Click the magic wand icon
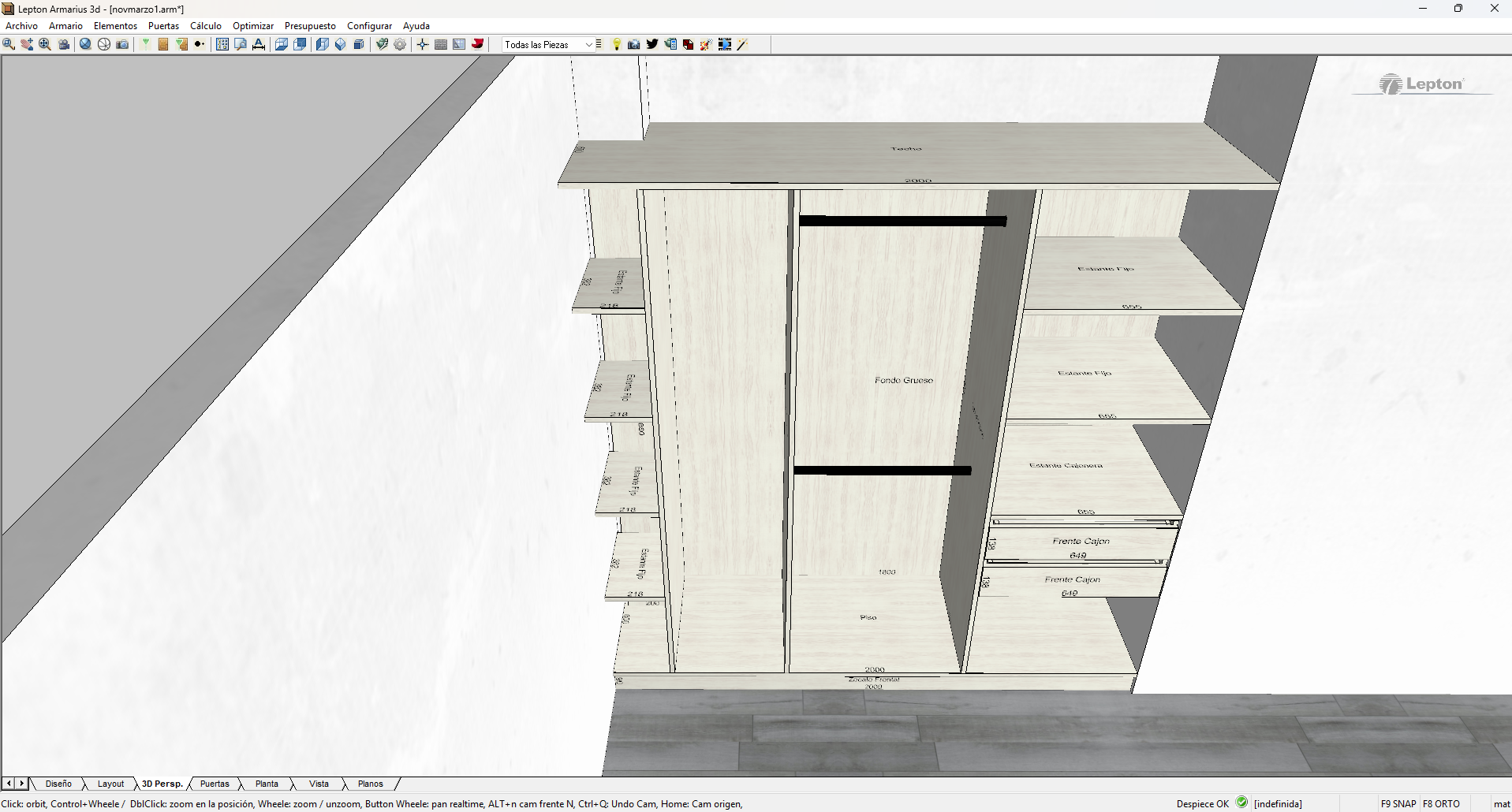Viewport: 1512px width, 812px height. click(x=742, y=44)
